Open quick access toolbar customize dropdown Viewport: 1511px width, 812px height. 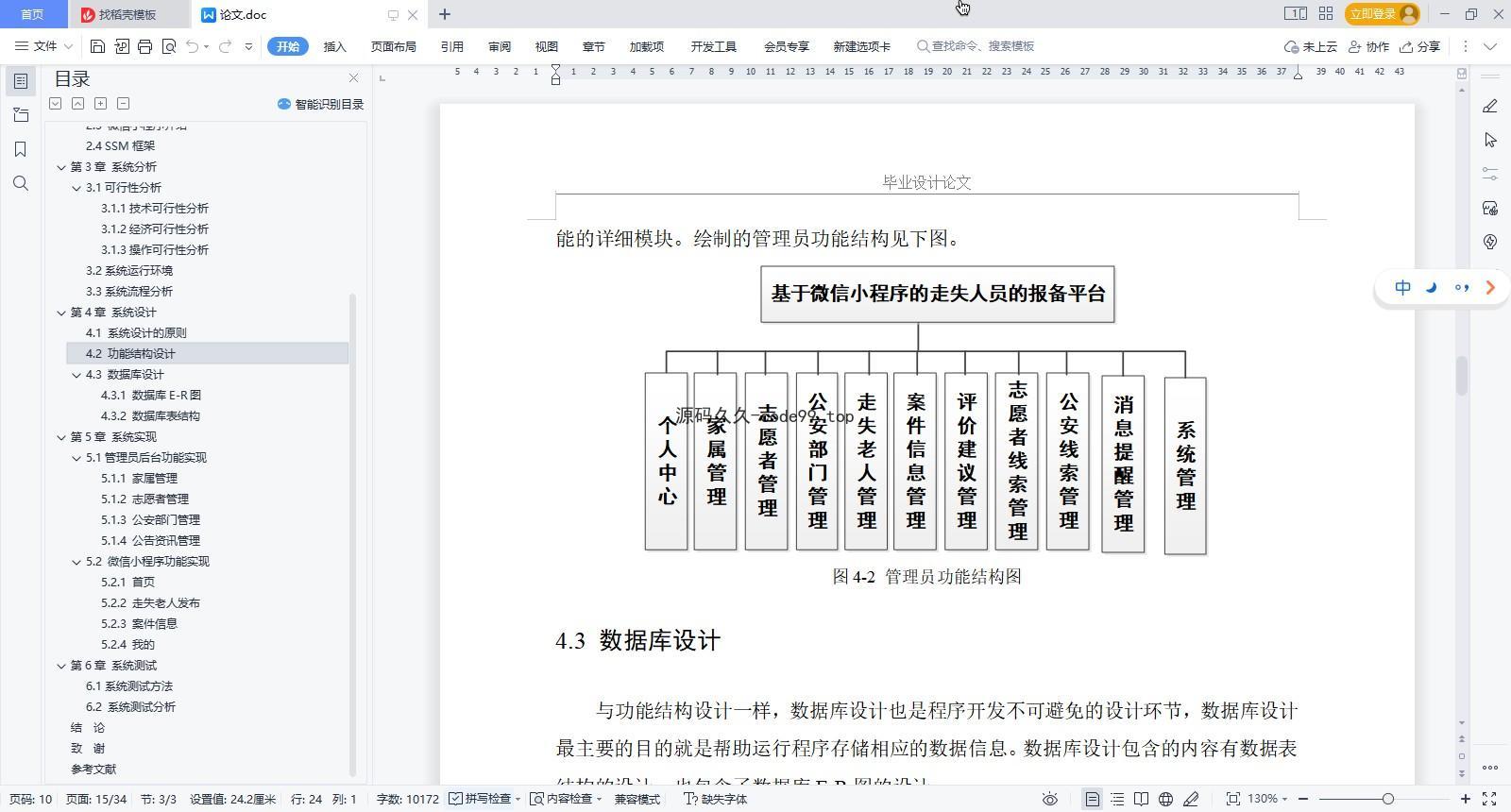click(248, 46)
